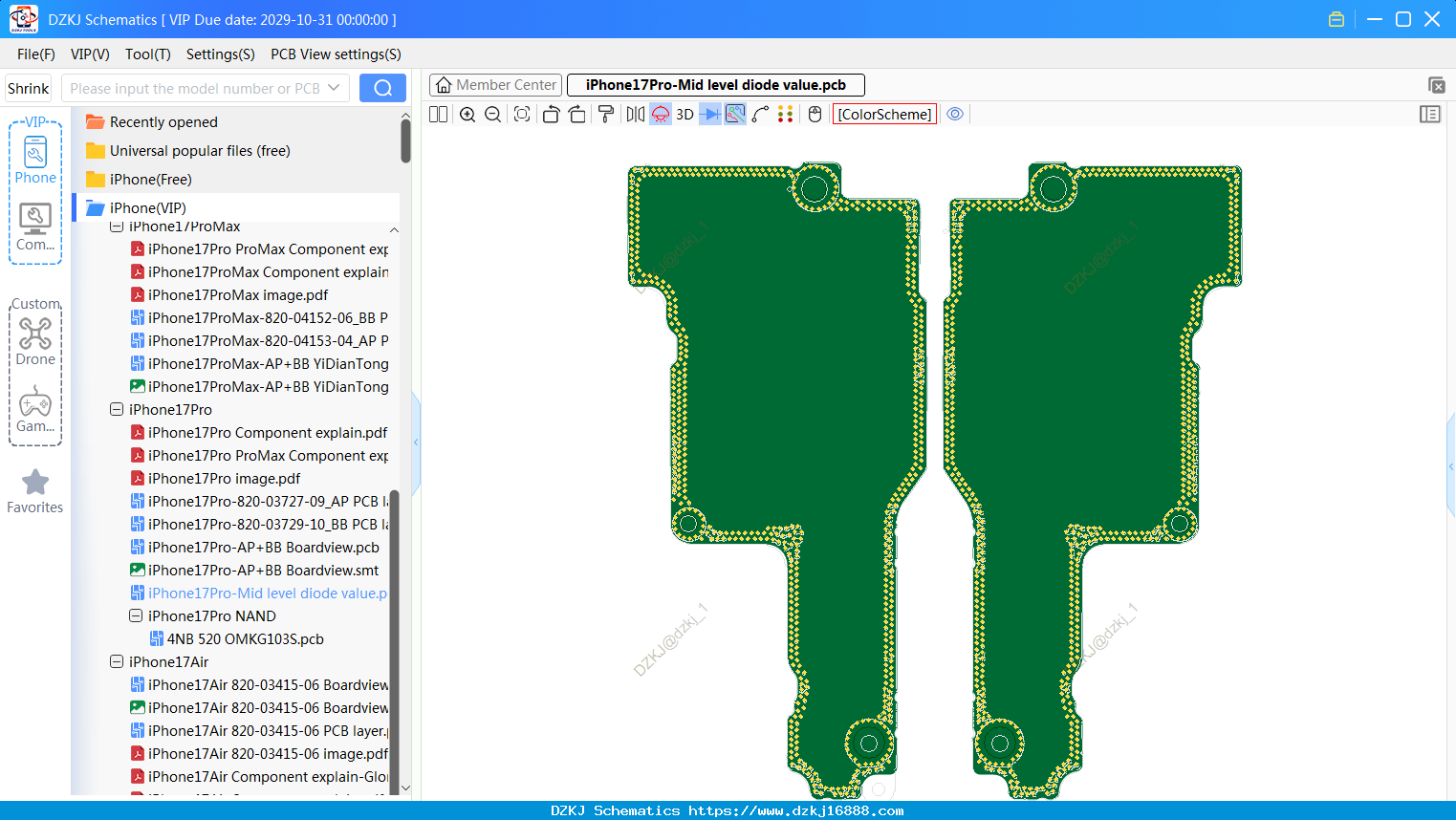Collapse the left panel with splitter handle
Screen dimensions: 1456x820
pos(416,442)
